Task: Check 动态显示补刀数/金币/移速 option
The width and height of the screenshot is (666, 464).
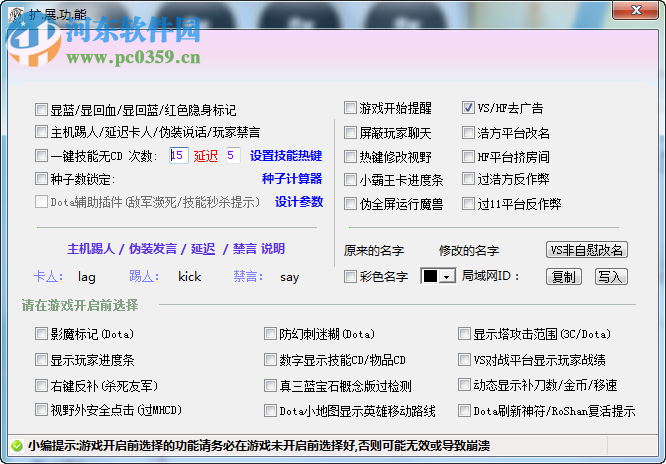Action: (x=464, y=385)
